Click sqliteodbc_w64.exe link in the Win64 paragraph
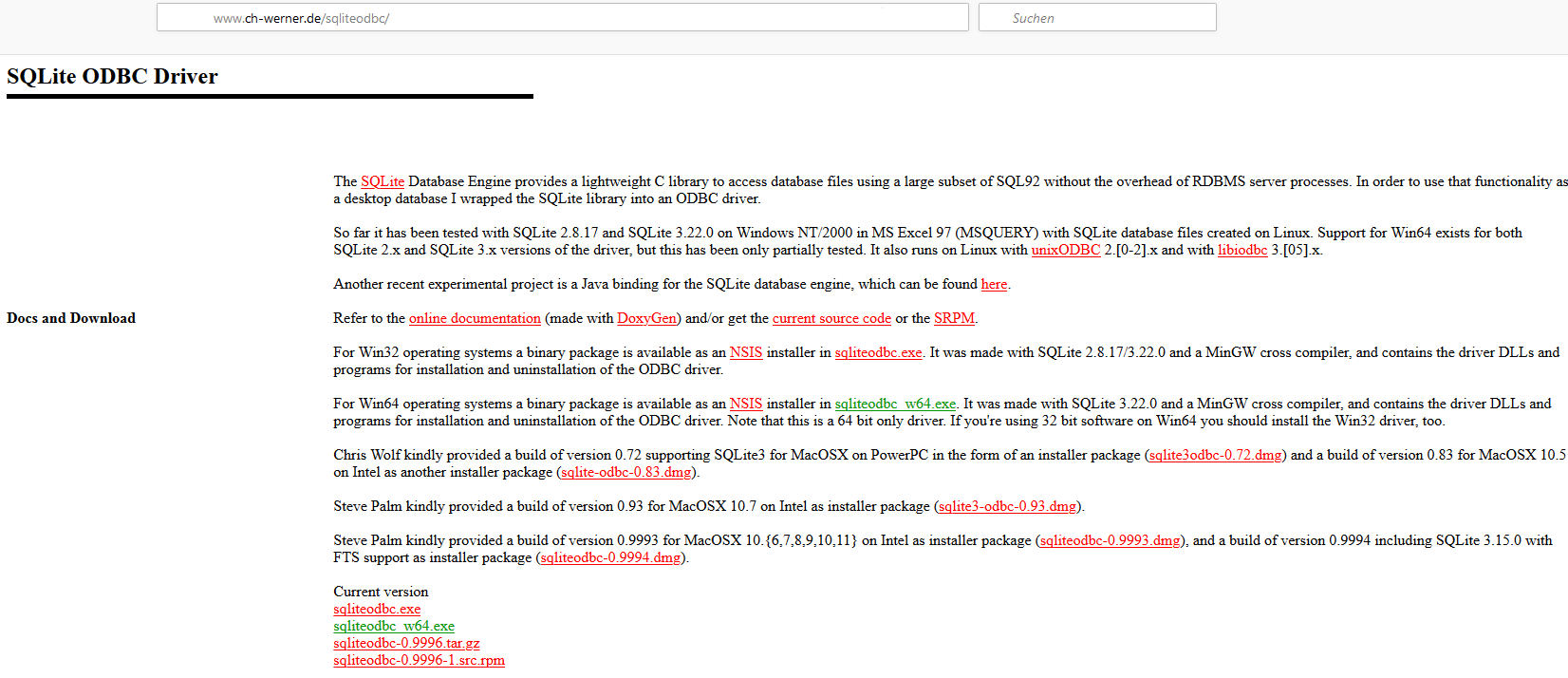This screenshot has width=1568, height=678. (x=895, y=404)
